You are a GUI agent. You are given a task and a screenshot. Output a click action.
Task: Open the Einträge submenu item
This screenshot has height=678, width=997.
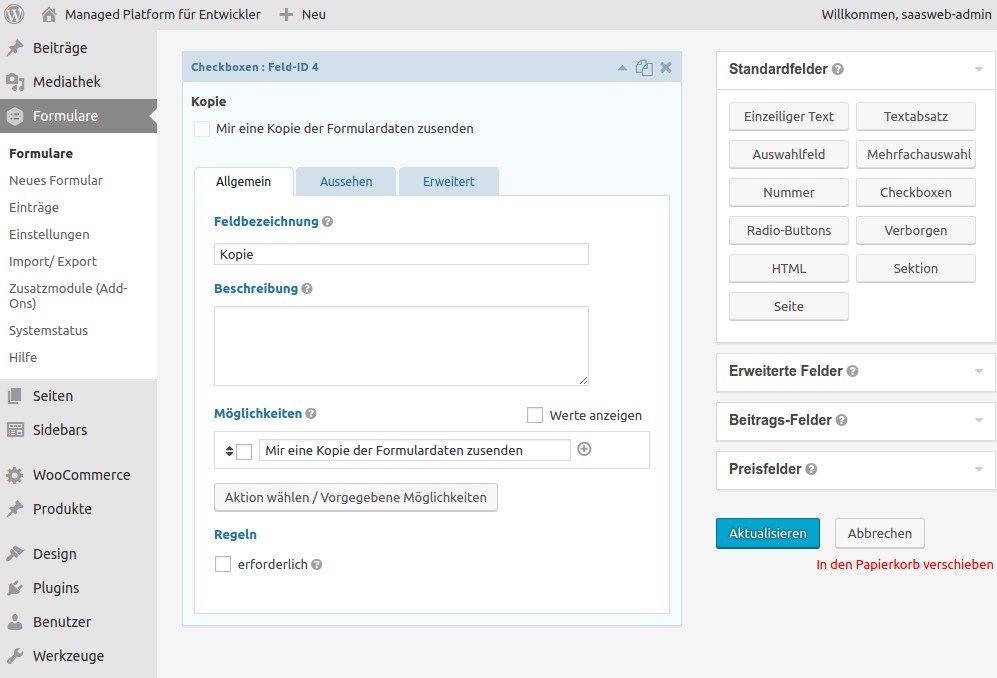pos(34,207)
